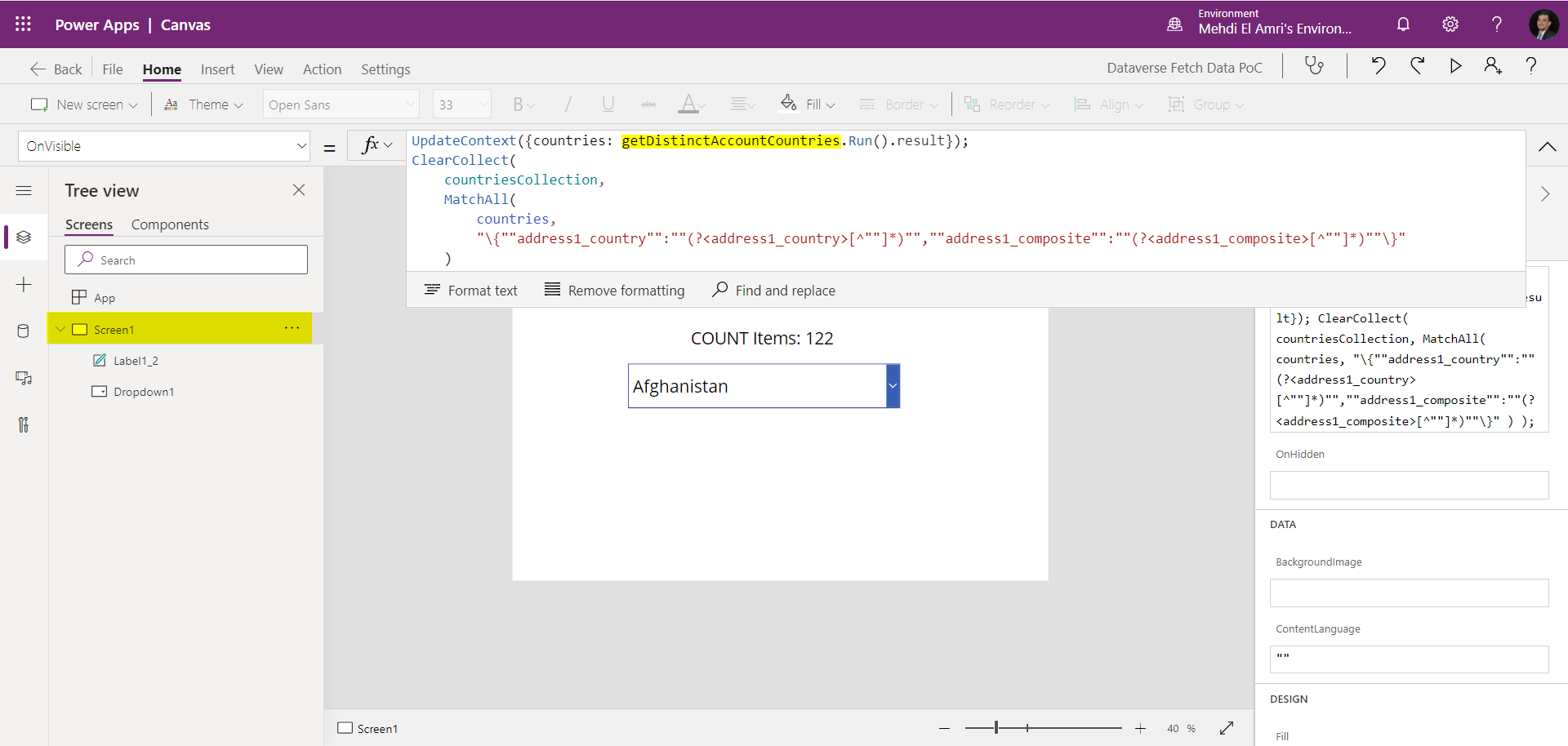This screenshot has height=746, width=1568.
Task: Open the Theme dropdown
Action: pos(203,104)
